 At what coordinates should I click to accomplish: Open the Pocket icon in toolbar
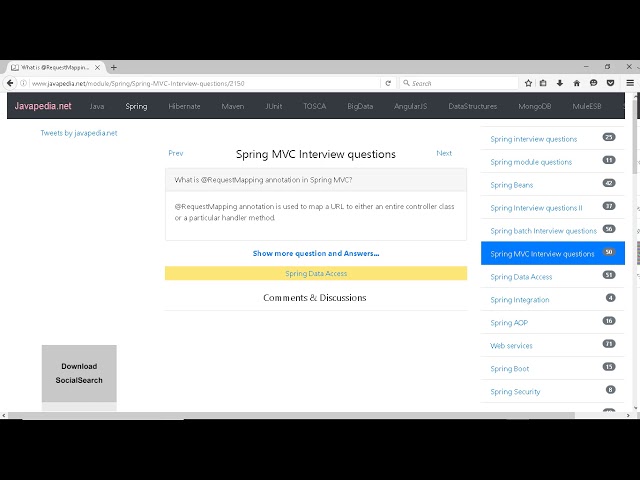(610, 83)
